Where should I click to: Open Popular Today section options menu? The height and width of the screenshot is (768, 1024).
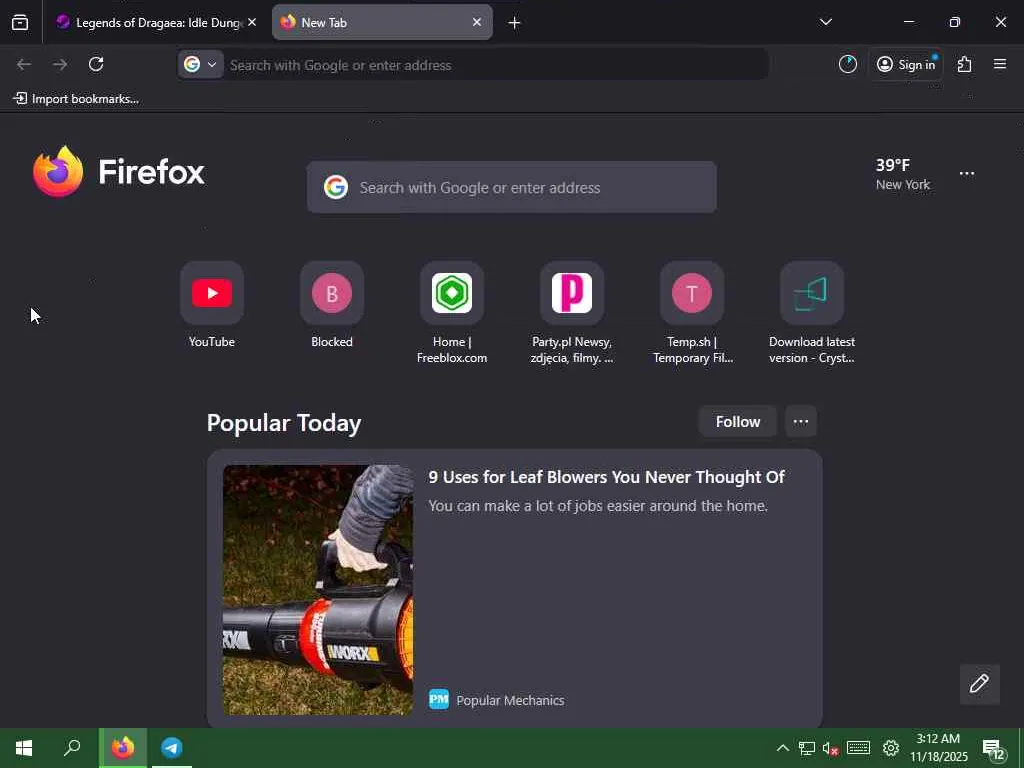point(801,422)
